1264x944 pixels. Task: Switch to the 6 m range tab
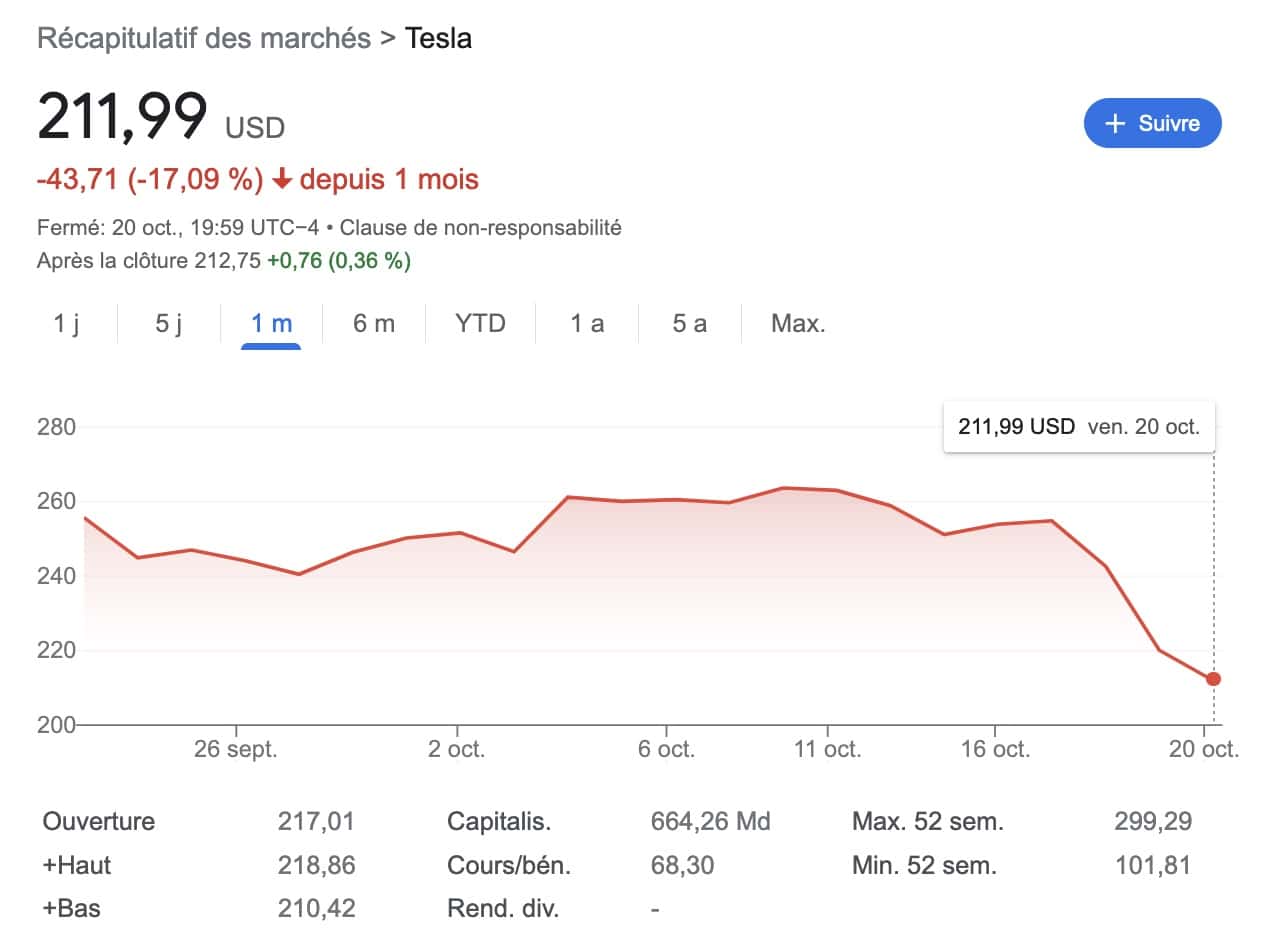pos(374,324)
